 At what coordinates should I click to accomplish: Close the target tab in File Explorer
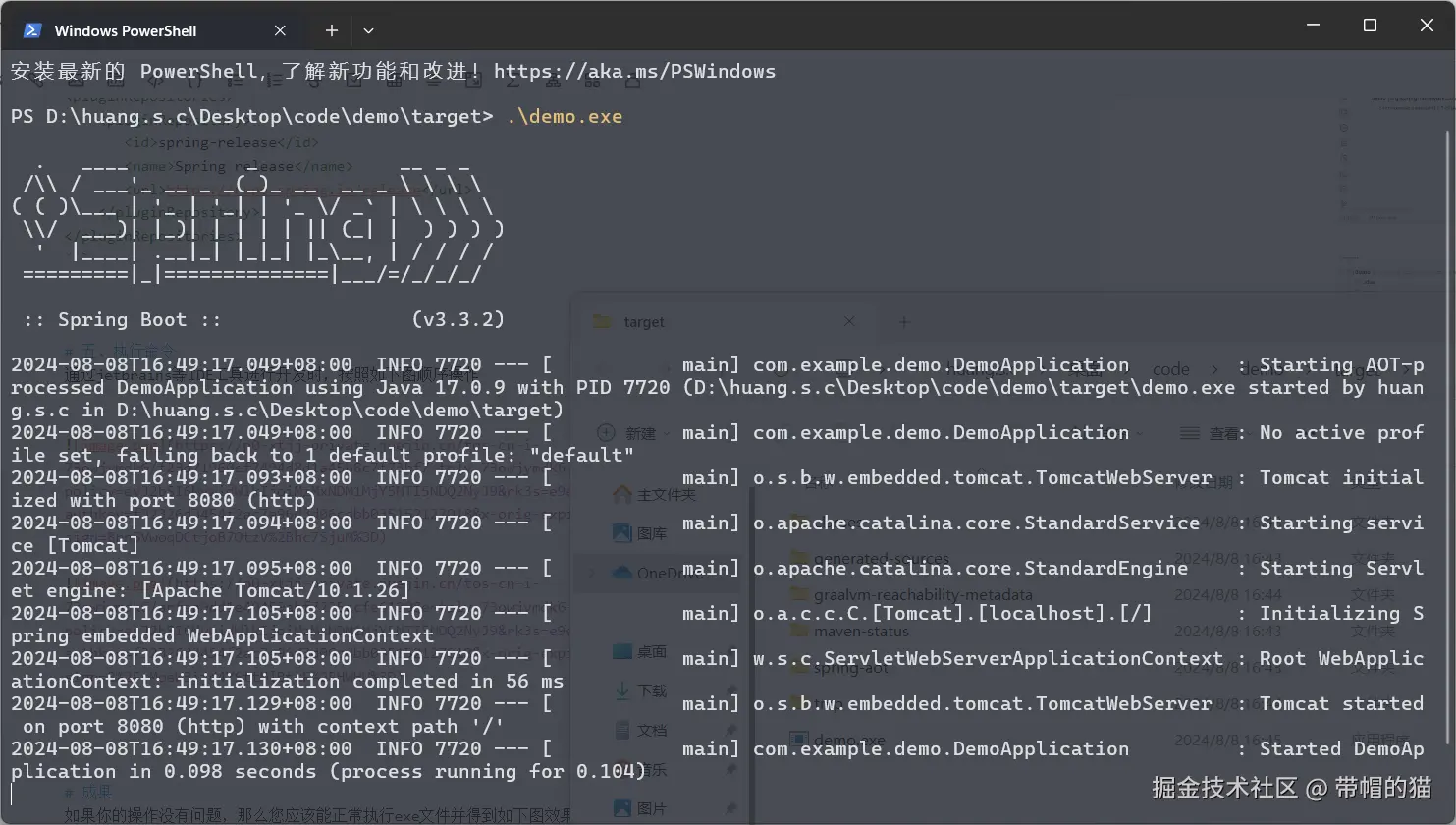pos(849,321)
